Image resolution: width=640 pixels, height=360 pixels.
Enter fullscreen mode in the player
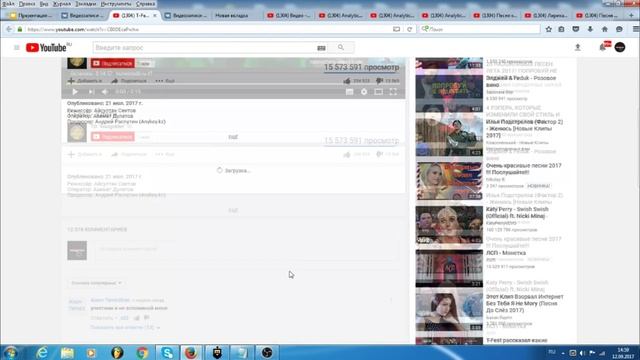393,92
